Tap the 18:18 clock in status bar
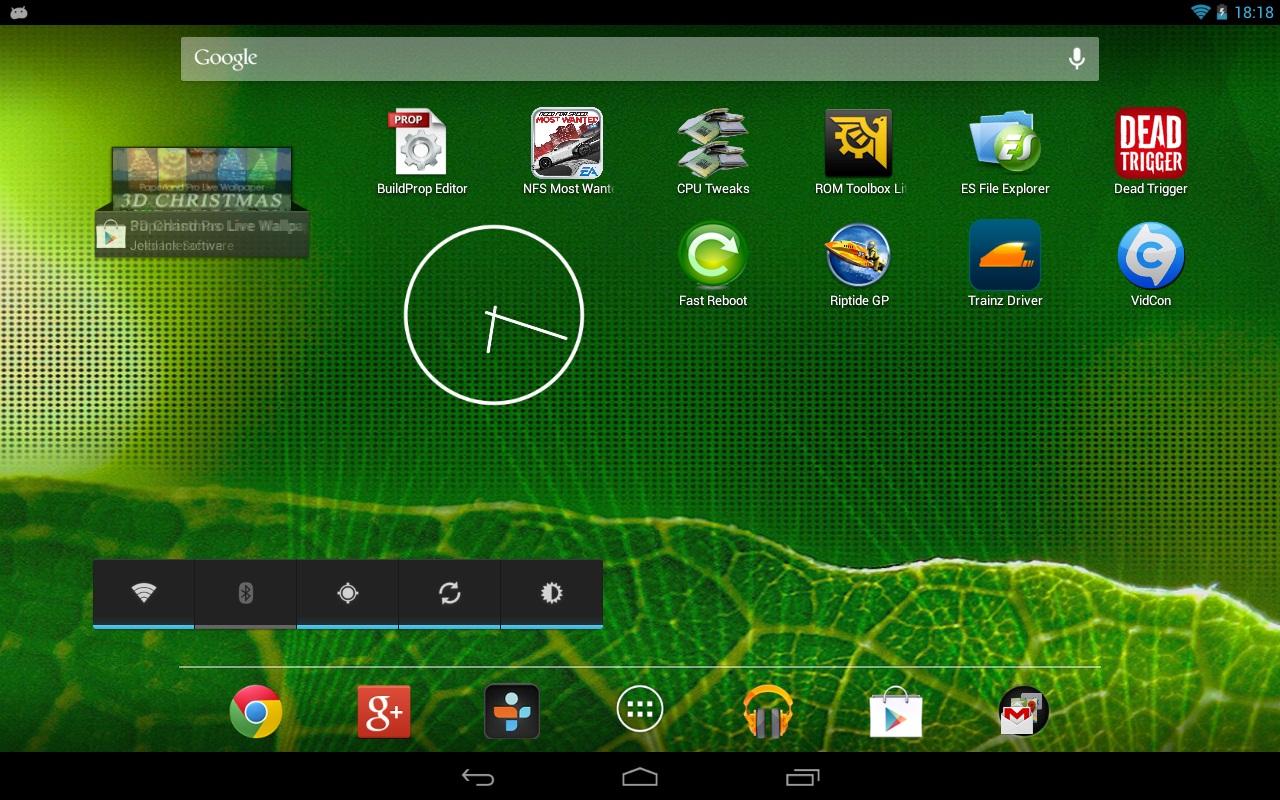Viewport: 1280px width, 800px height. point(1254,12)
